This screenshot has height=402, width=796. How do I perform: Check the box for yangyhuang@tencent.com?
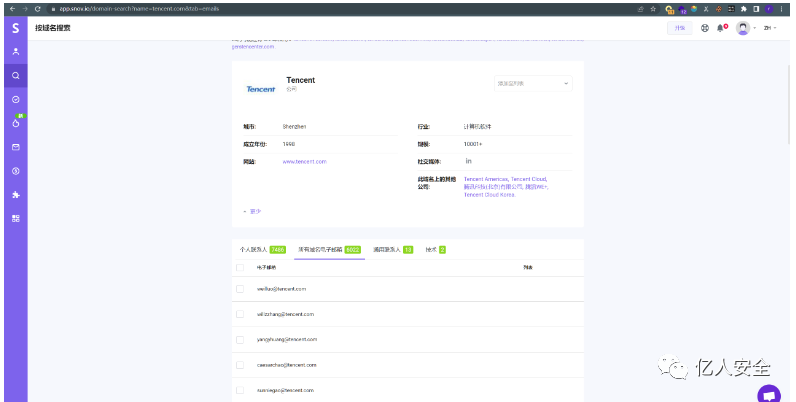(240, 340)
